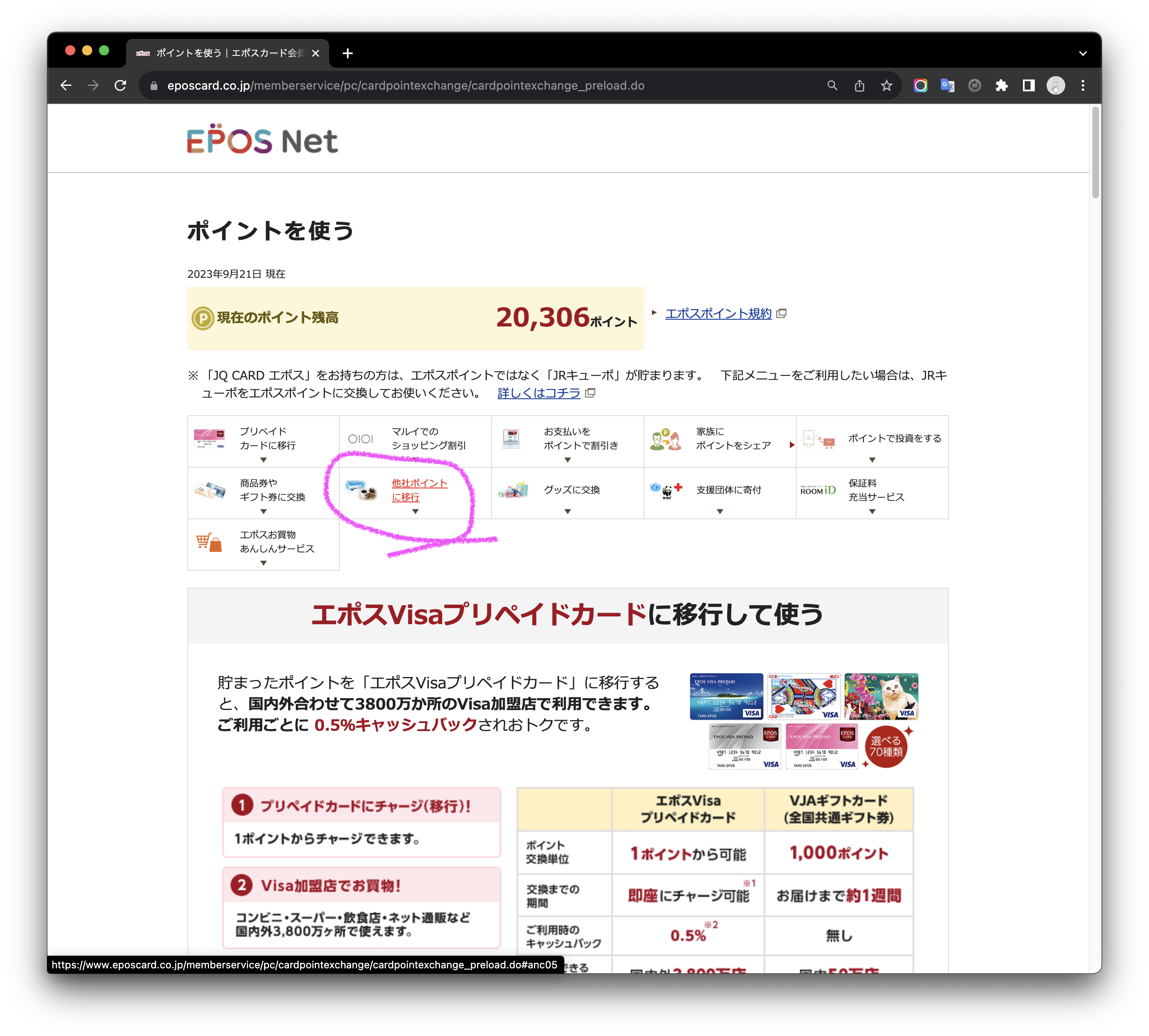Screen dimensions: 1149x1036
Task: Open a new tab with plus button
Action: point(347,53)
